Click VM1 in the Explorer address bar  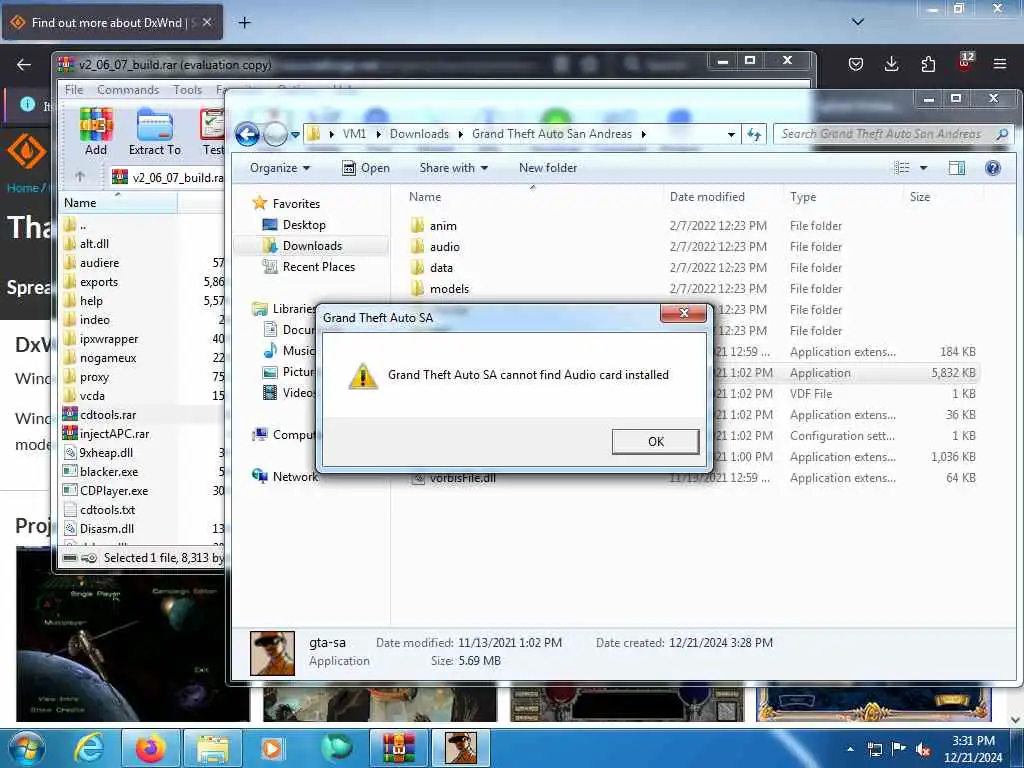(x=354, y=134)
